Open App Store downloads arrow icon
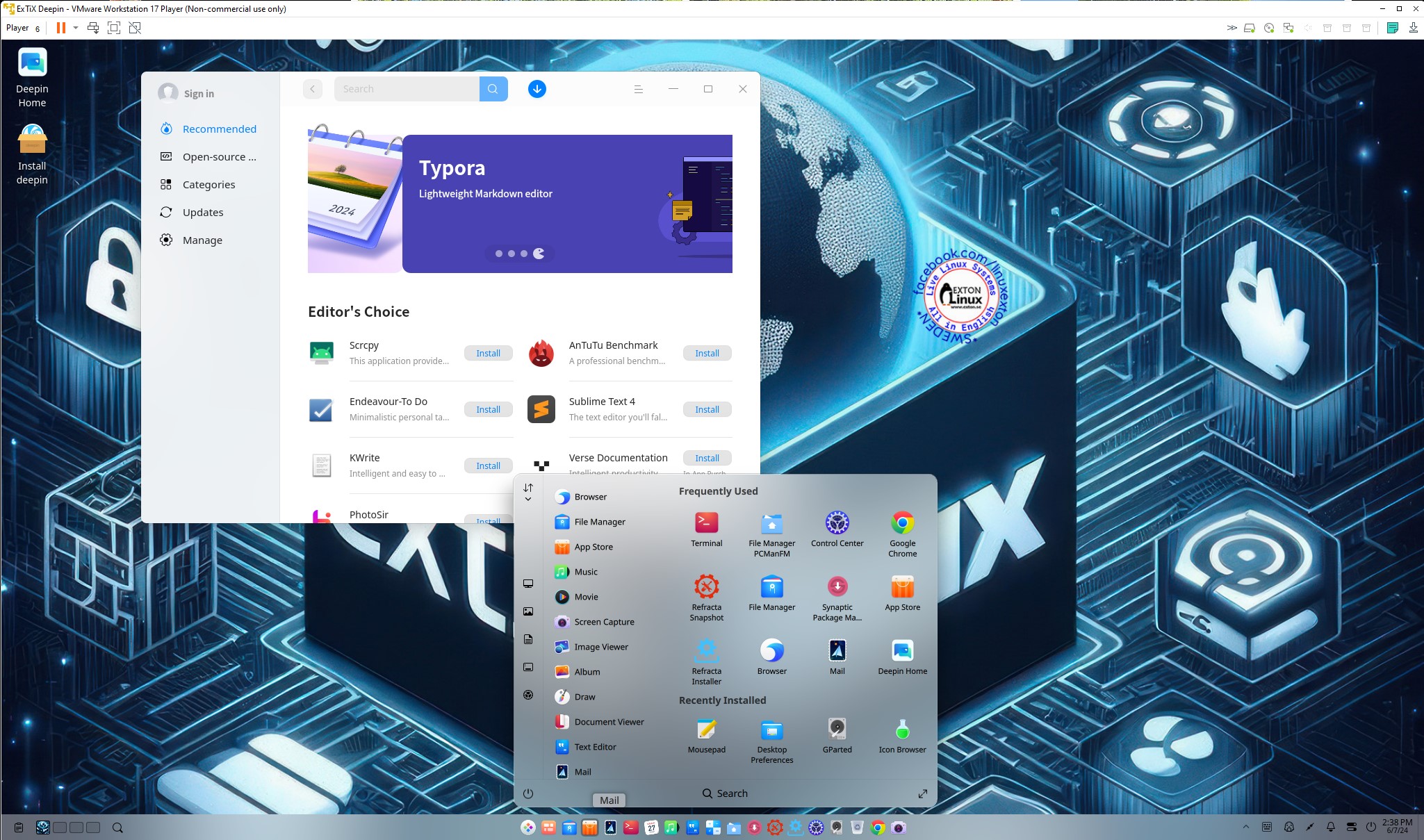This screenshot has width=1424, height=840. [537, 89]
